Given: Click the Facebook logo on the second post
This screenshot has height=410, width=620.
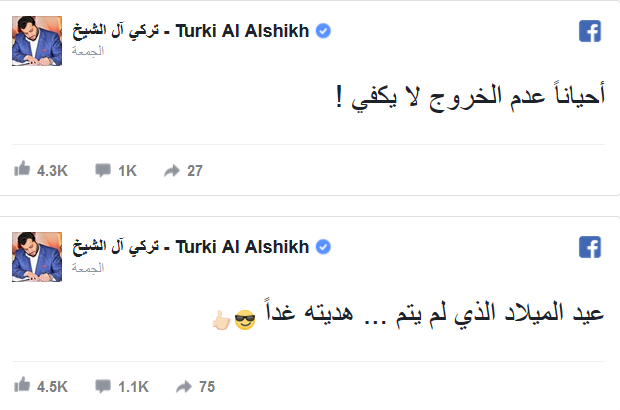Looking at the screenshot, I should (590, 248).
